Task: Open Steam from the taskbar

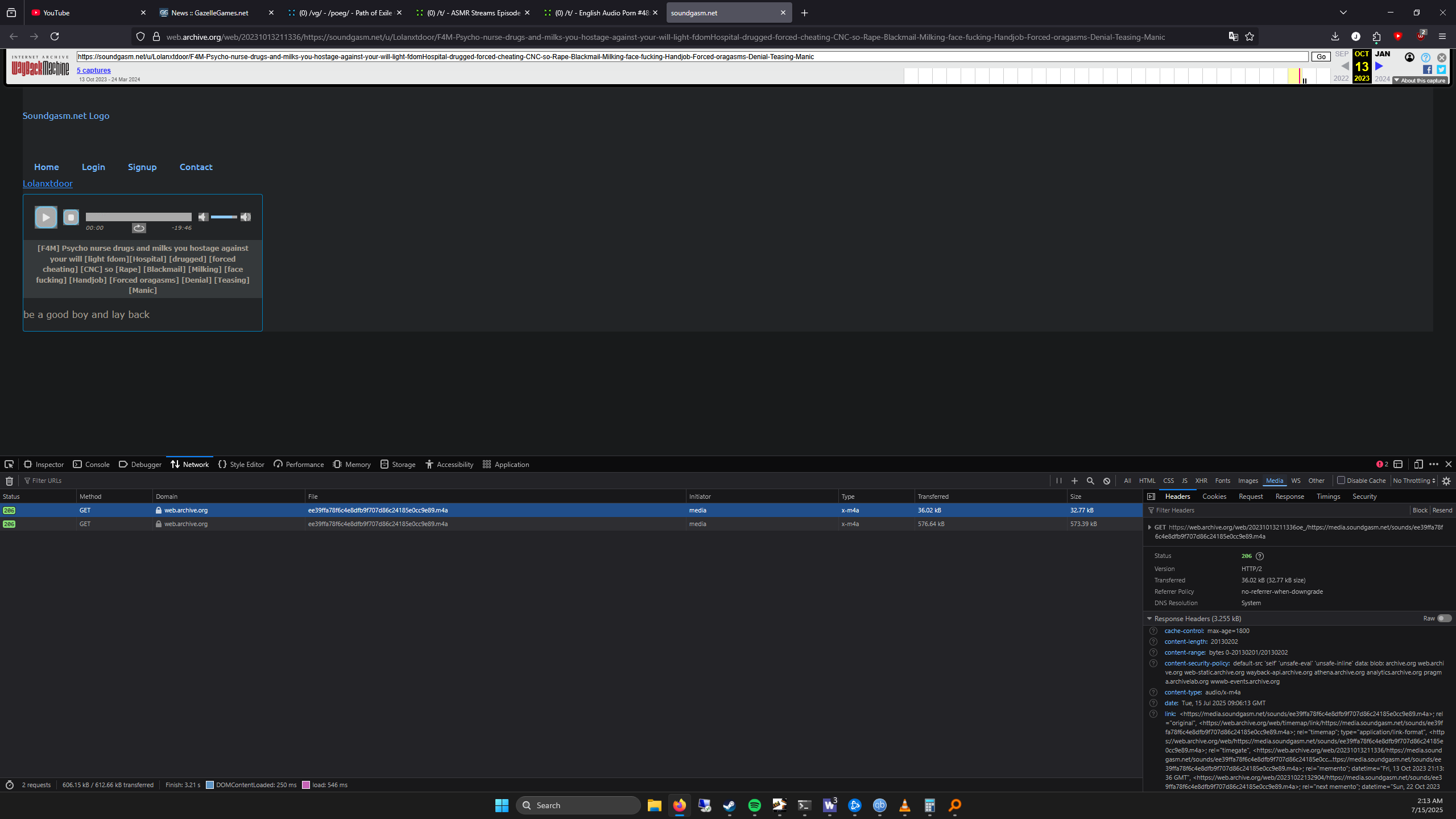Action: pos(729,805)
